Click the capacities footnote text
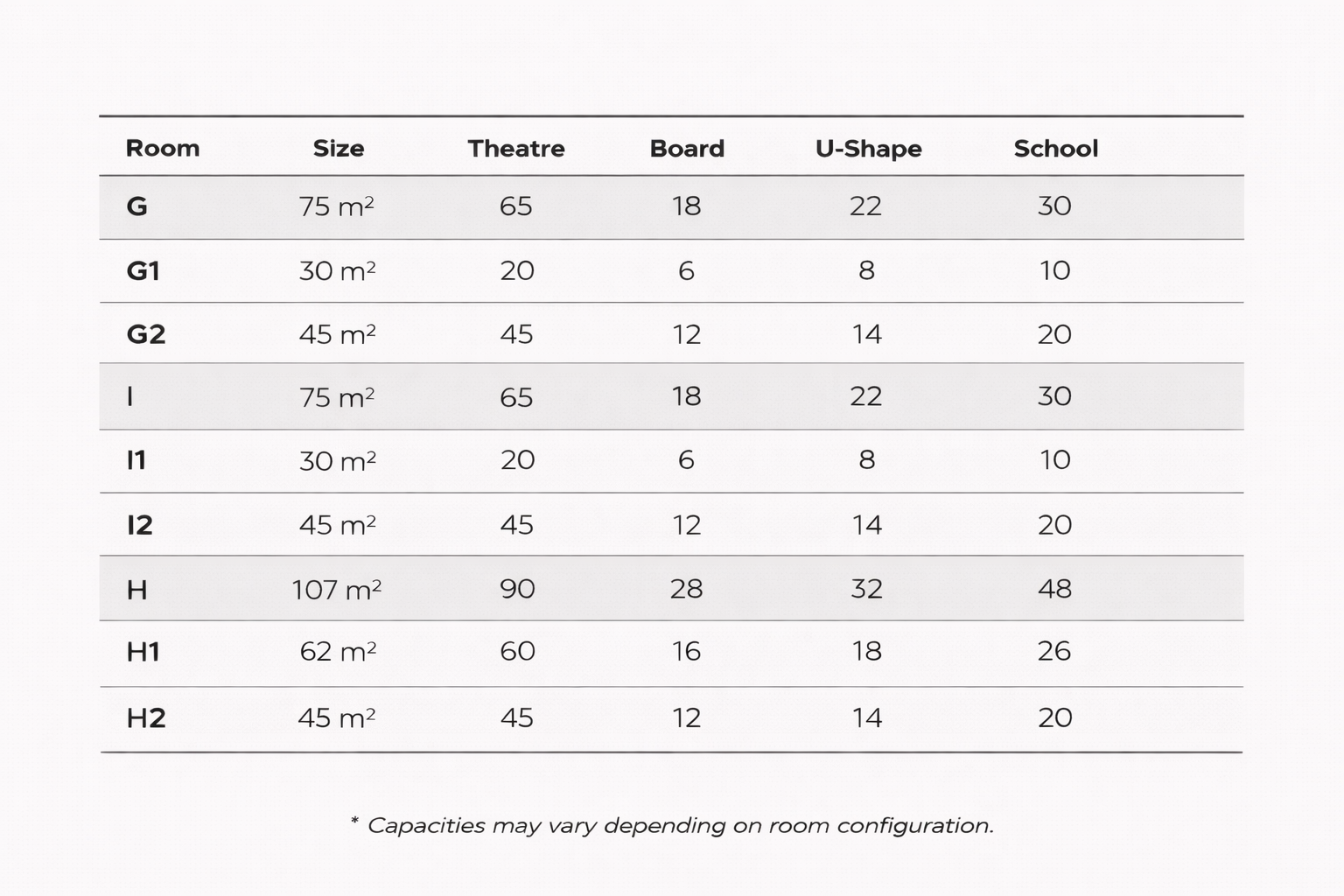 (x=672, y=825)
